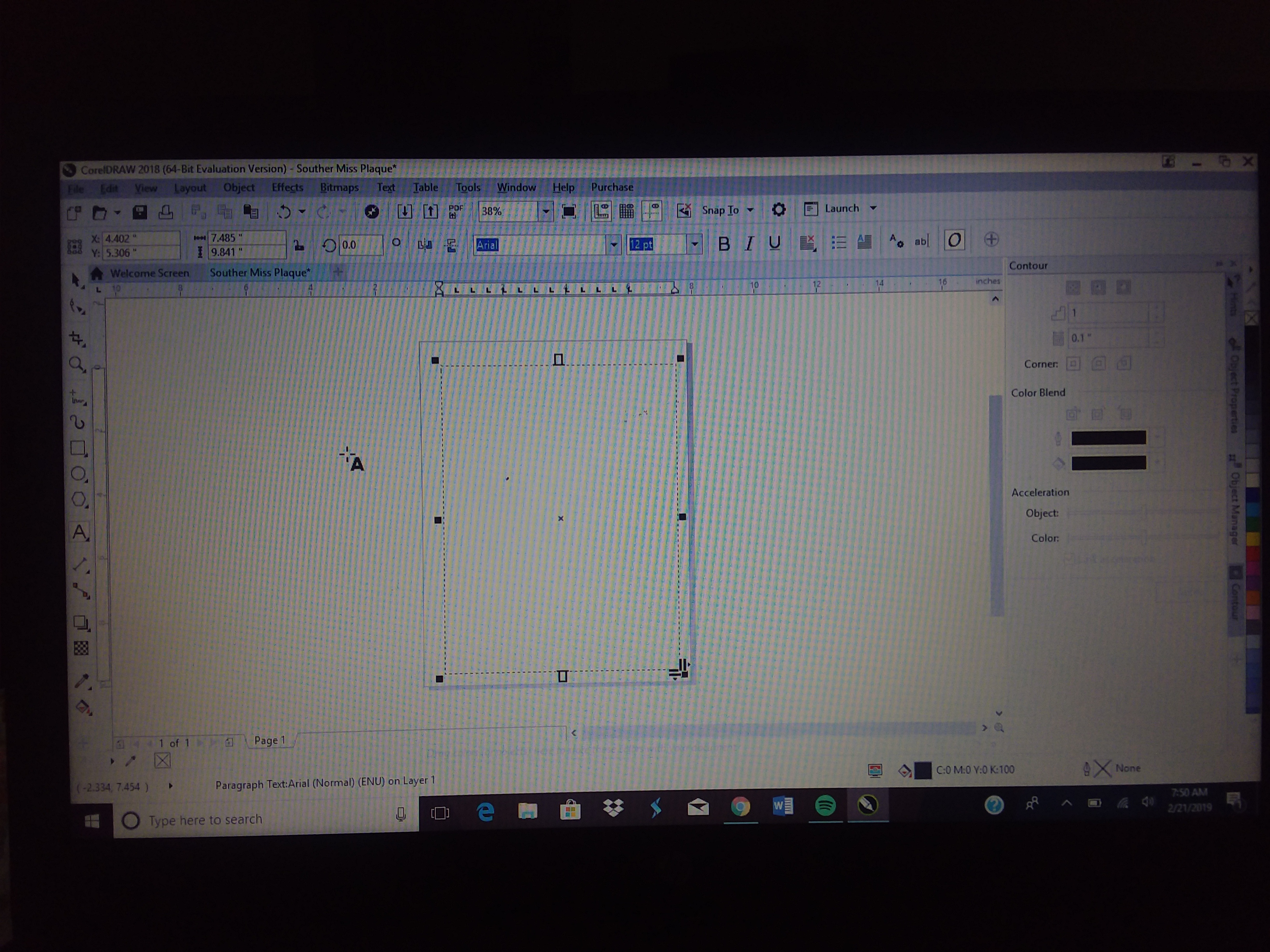Open the Layout menu
The image size is (1270, 952).
[x=190, y=188]
